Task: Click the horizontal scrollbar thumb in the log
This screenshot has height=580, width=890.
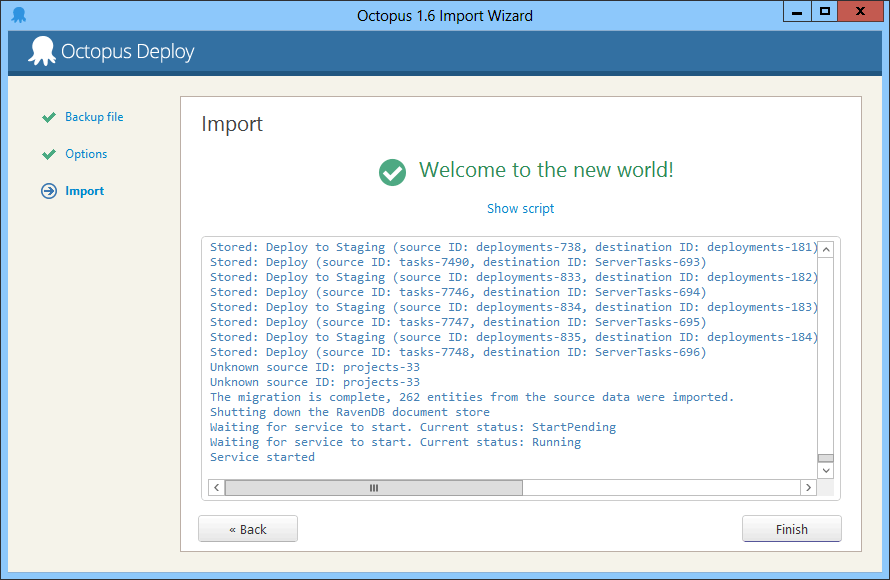Action: click(x=373, y=488)
